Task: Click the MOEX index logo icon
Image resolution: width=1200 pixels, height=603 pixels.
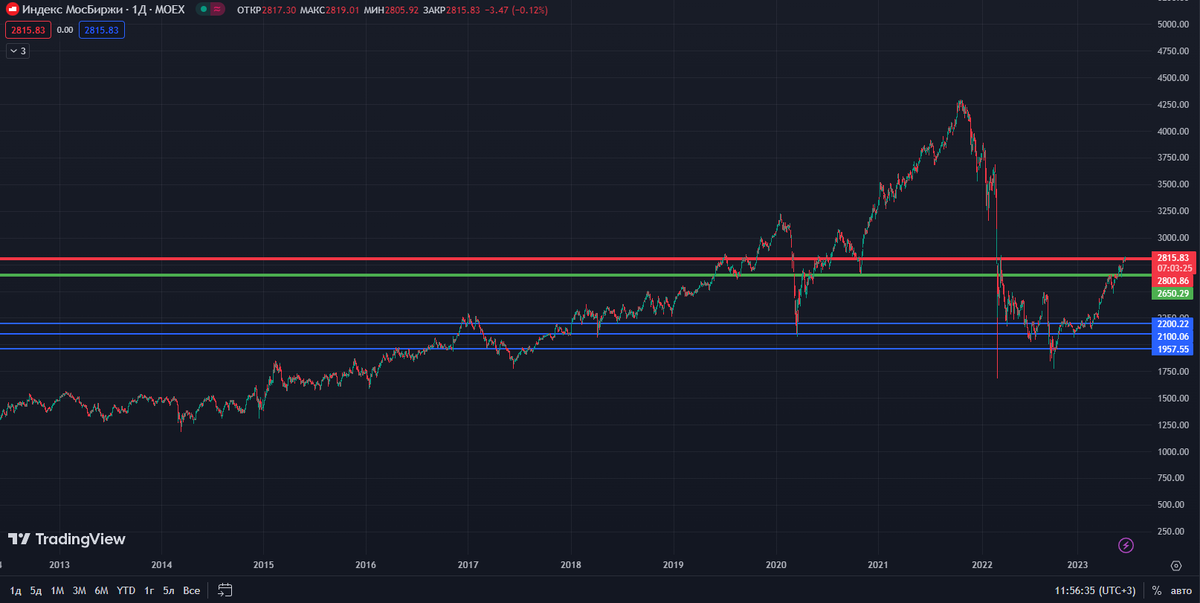Action: click(11, 9)
